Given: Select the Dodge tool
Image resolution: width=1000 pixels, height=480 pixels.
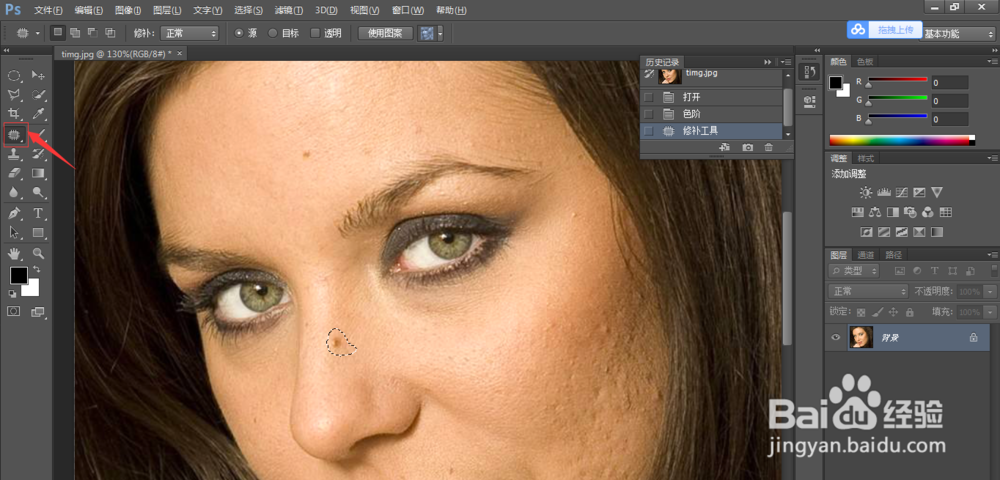Looking at the screenshot, I should pos(38,192).
